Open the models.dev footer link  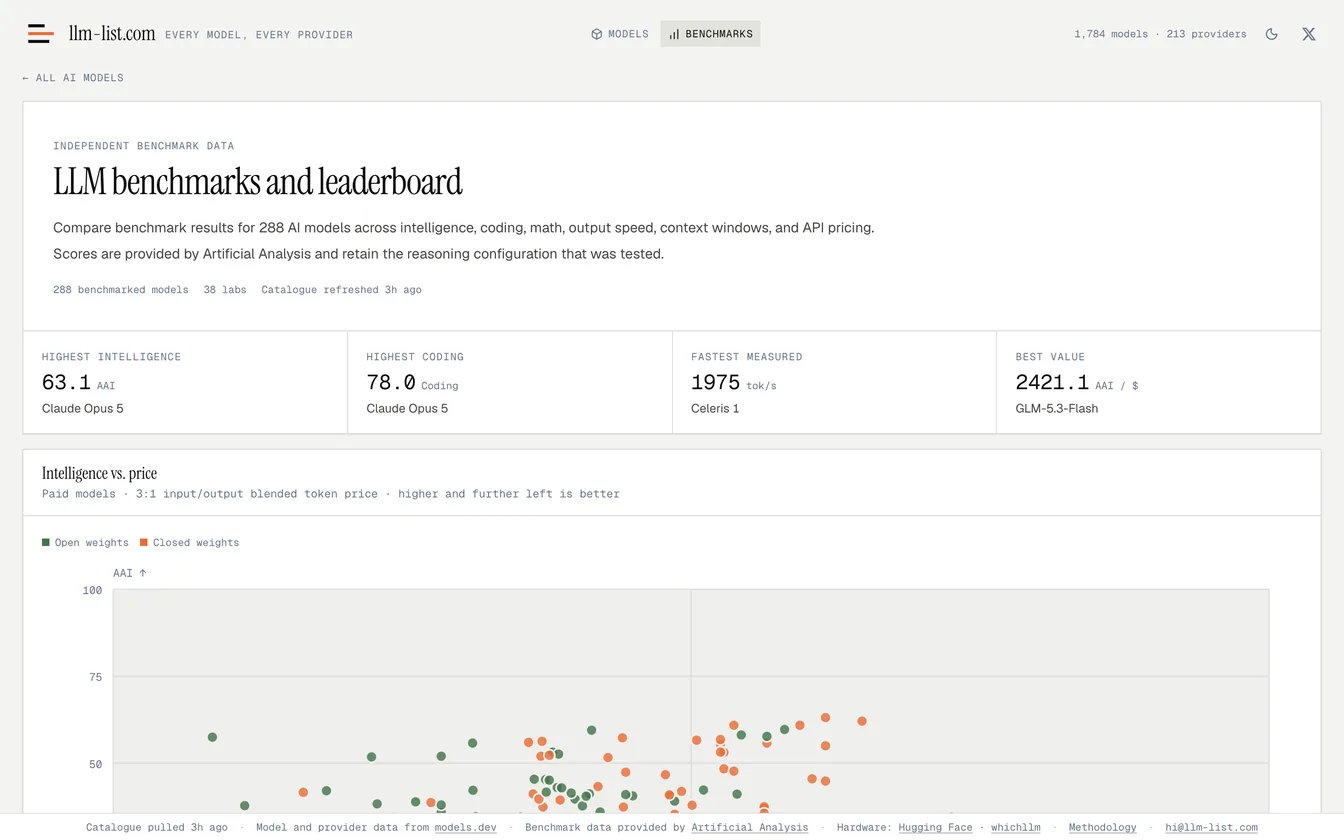click(465, 828)
